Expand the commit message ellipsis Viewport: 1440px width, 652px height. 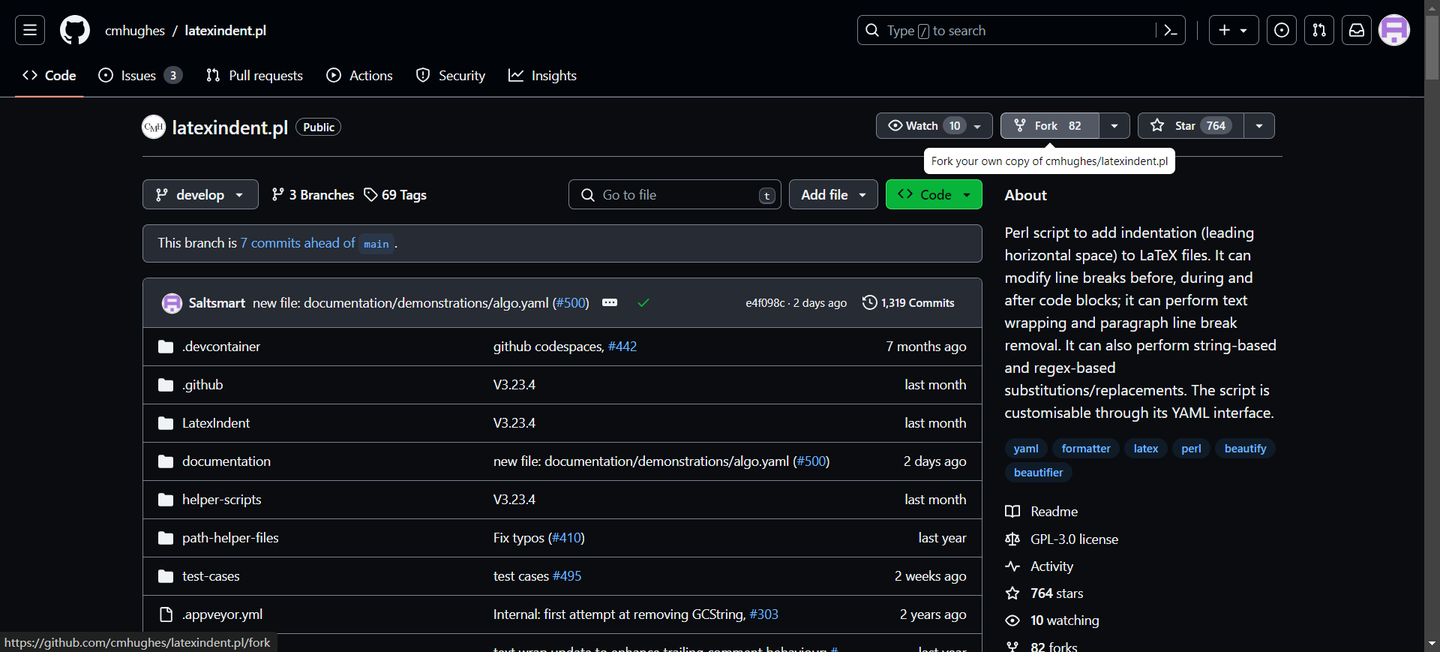(609, 302)
